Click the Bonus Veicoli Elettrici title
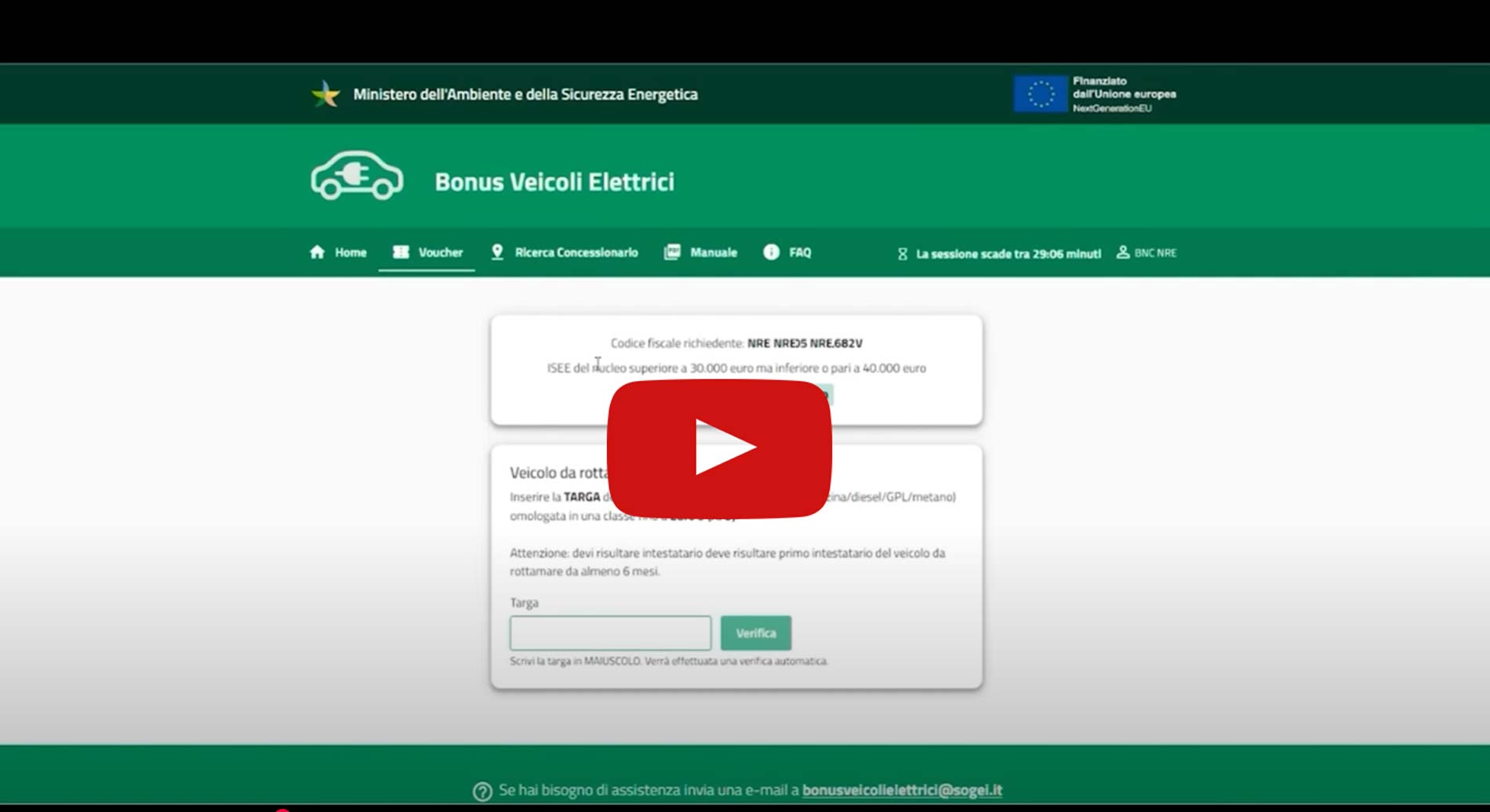 click(554, 182)
